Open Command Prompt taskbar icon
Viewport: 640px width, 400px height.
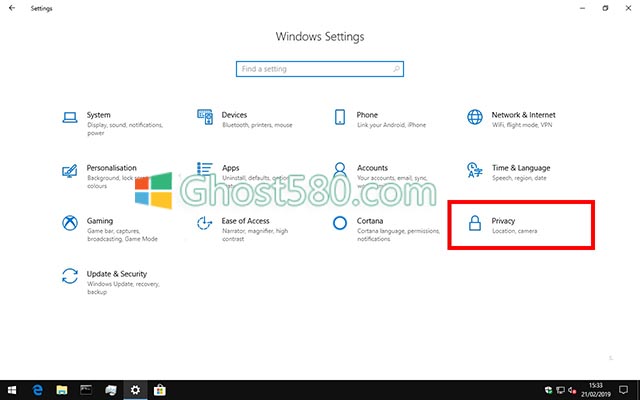tap(86, 390)
